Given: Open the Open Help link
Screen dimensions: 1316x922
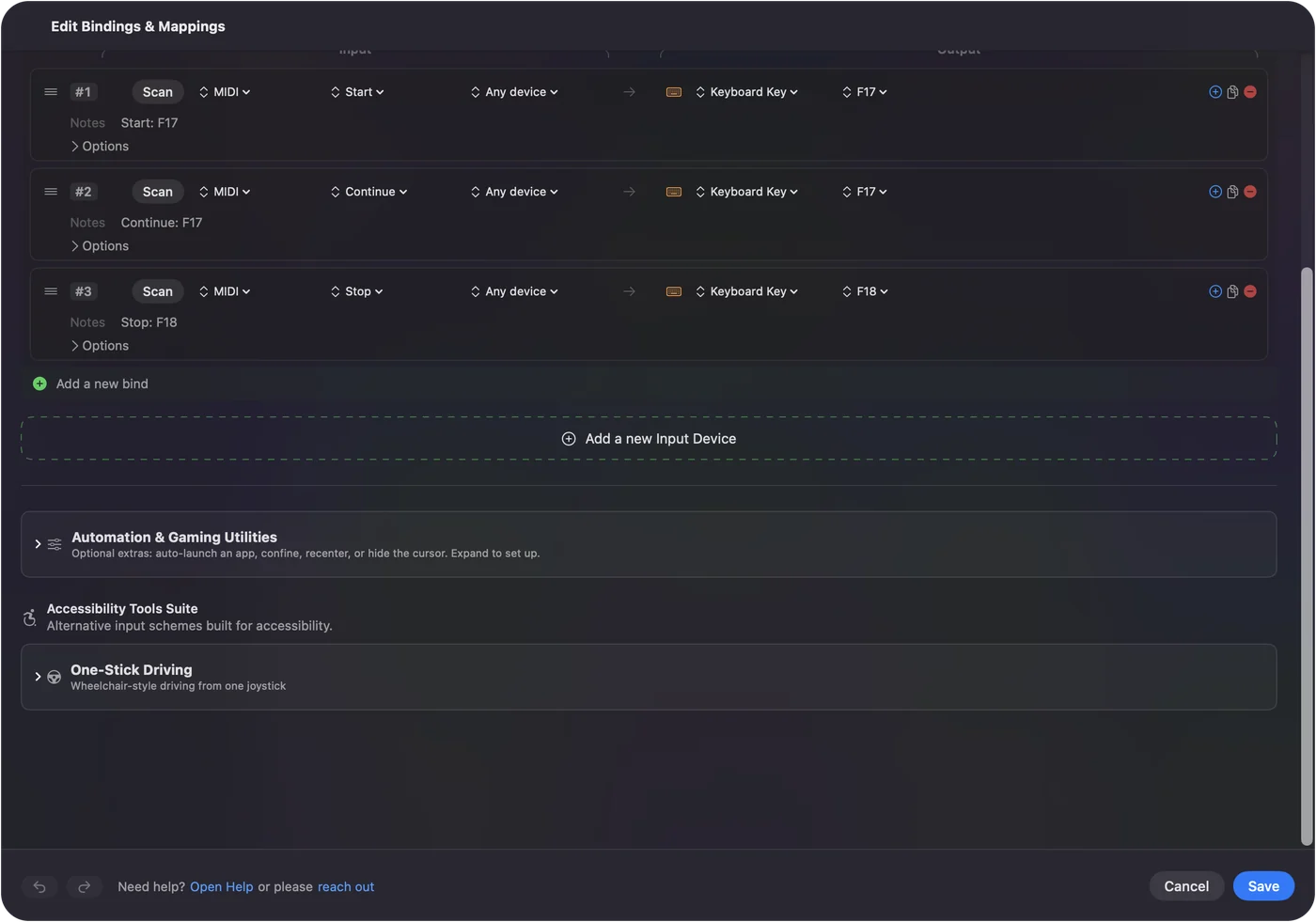Looking at the screenshot, I should [222, 887].
